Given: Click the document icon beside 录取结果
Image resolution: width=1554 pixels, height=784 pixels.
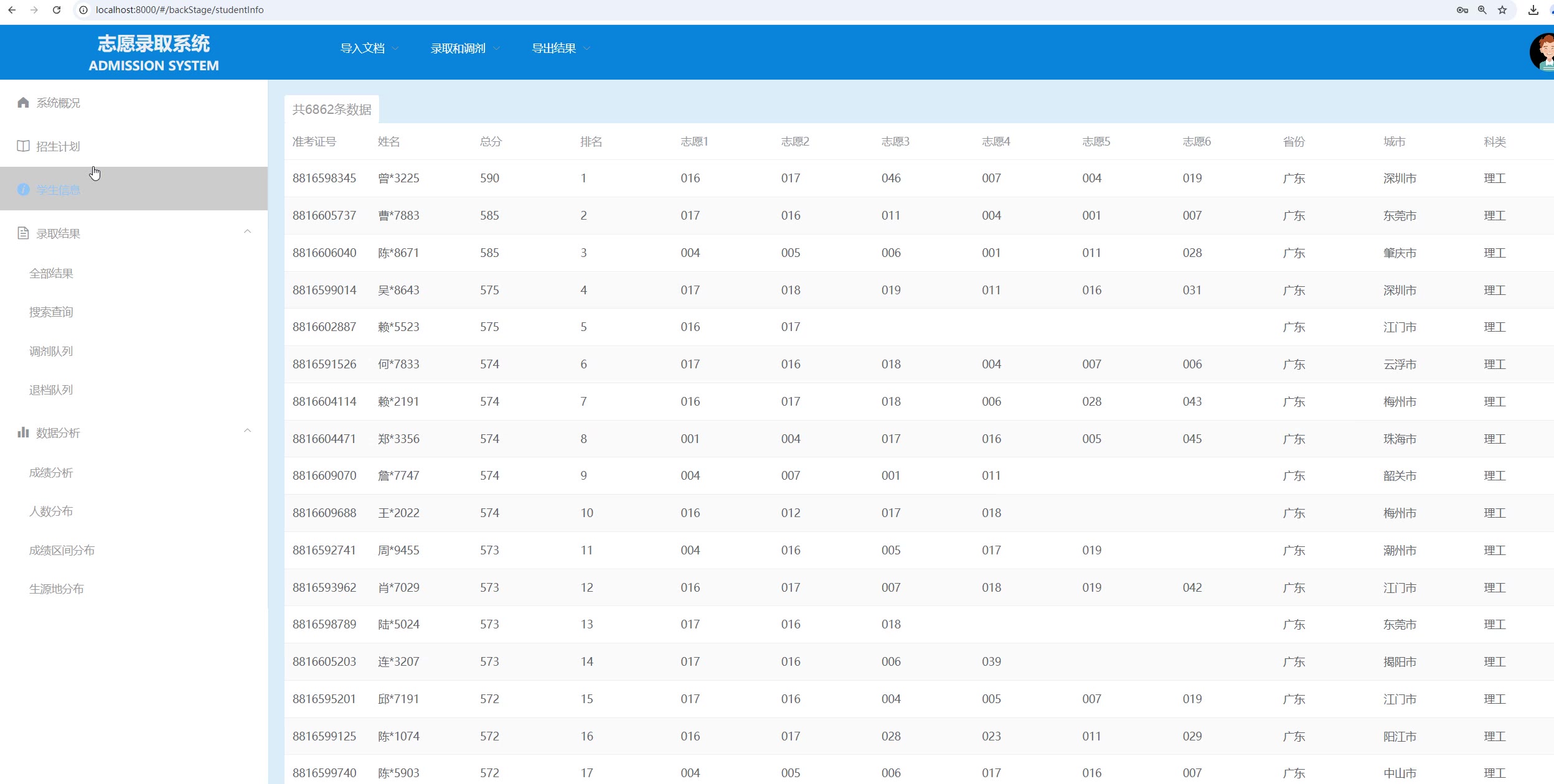Looking at the screenshot, I should tap(23, 233).
